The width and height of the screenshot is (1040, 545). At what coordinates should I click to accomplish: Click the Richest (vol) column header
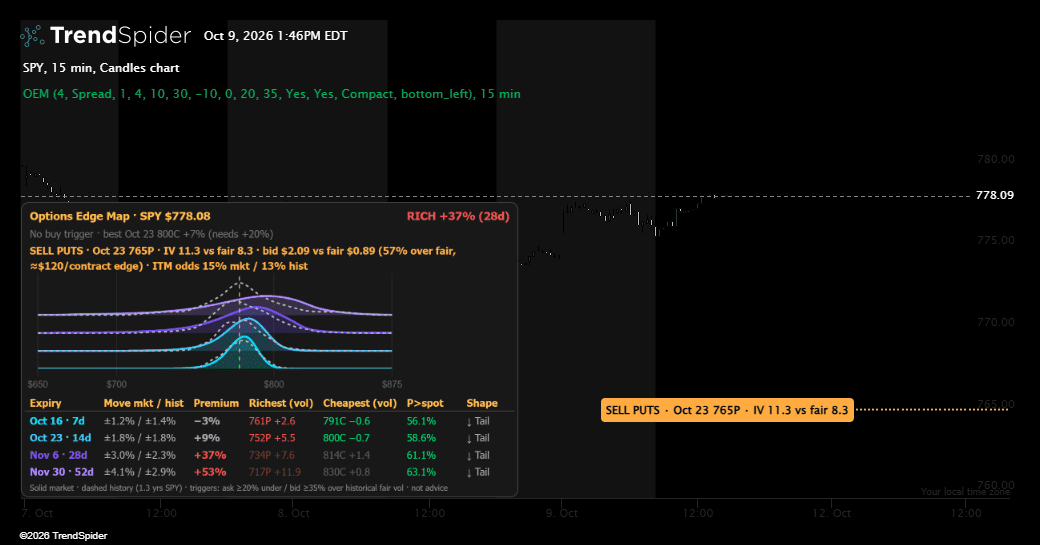[x=281, y=403]
